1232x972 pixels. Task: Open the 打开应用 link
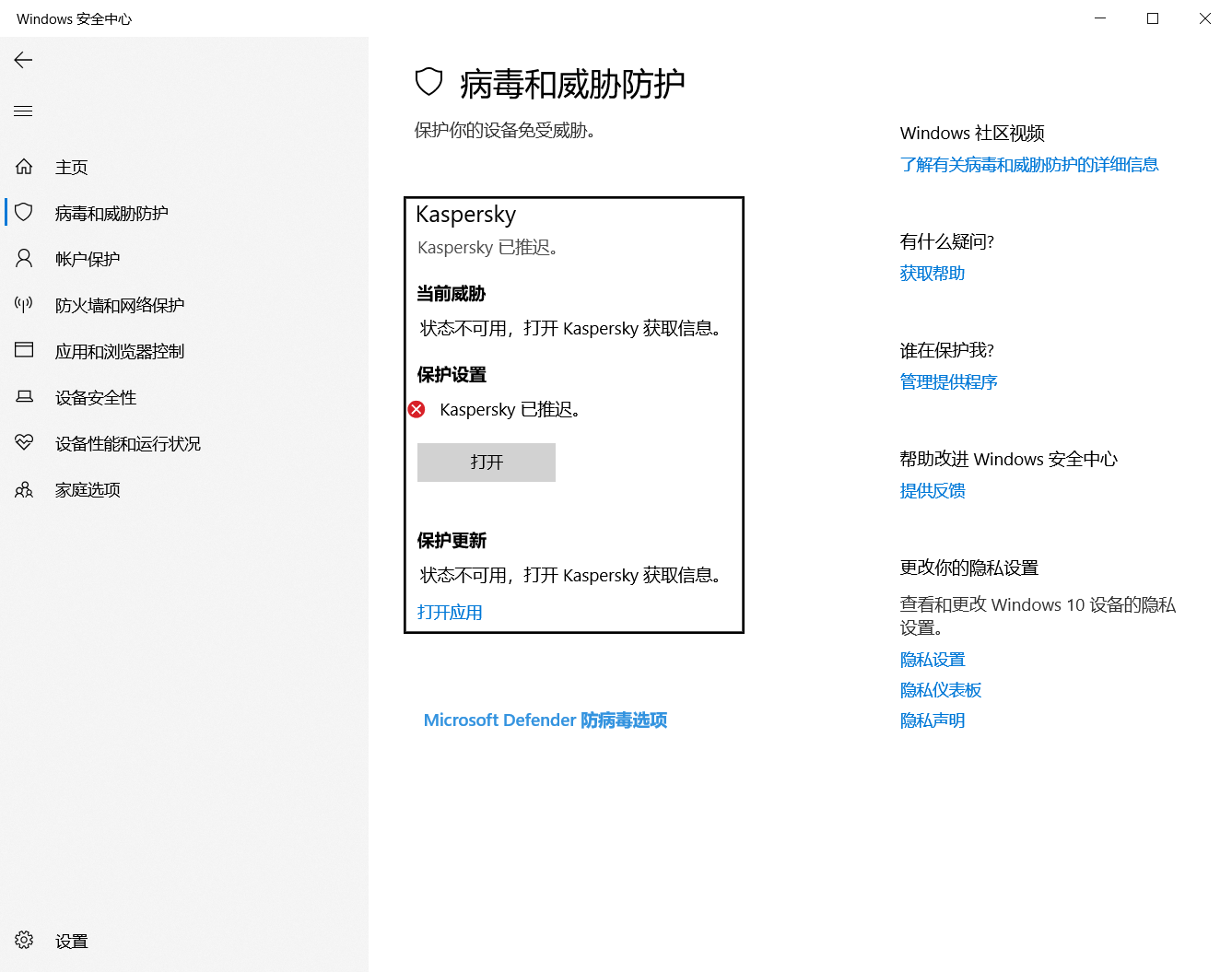[450, 613]
